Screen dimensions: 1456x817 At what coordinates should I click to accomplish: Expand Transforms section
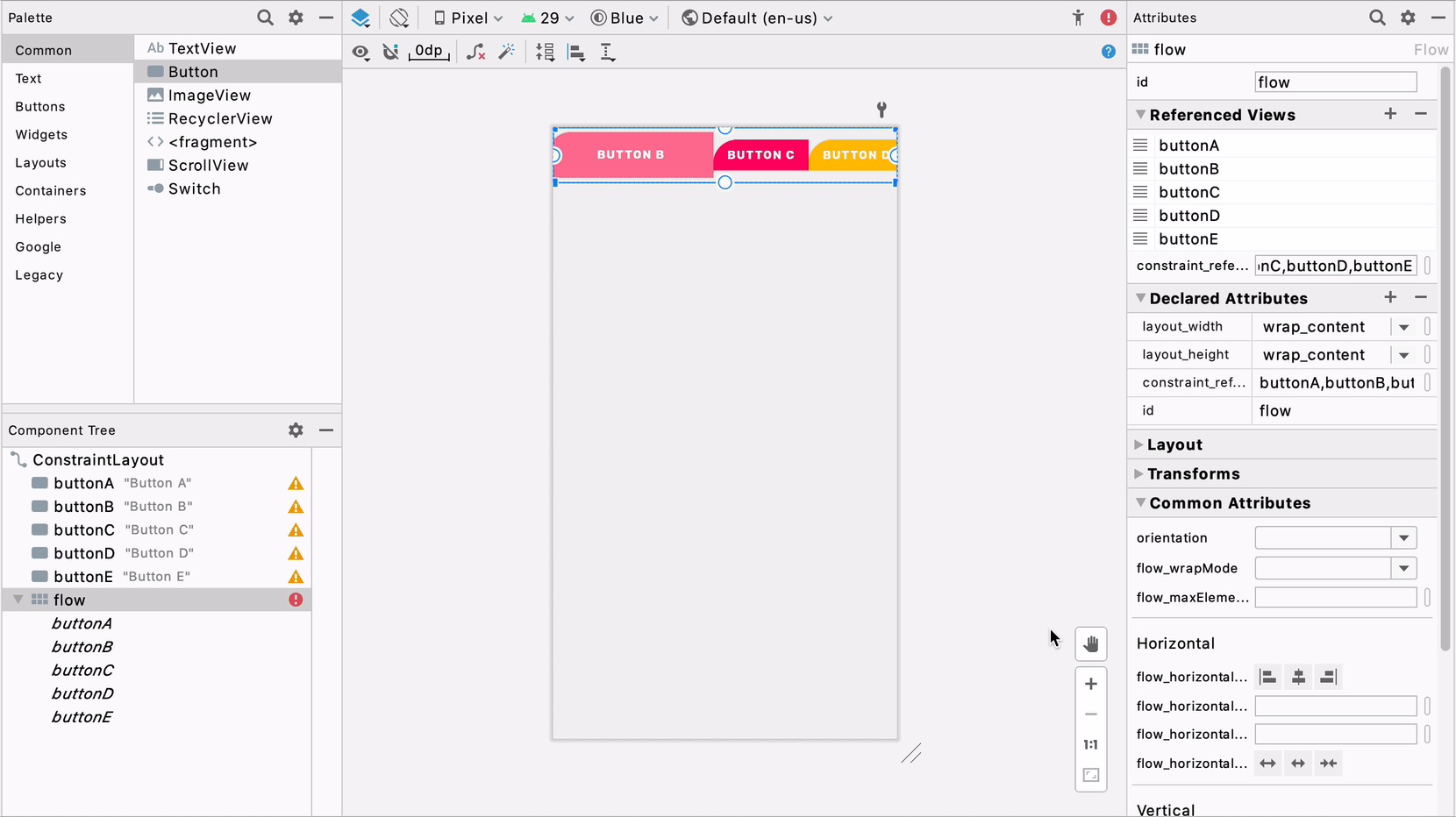point(1138,473)
